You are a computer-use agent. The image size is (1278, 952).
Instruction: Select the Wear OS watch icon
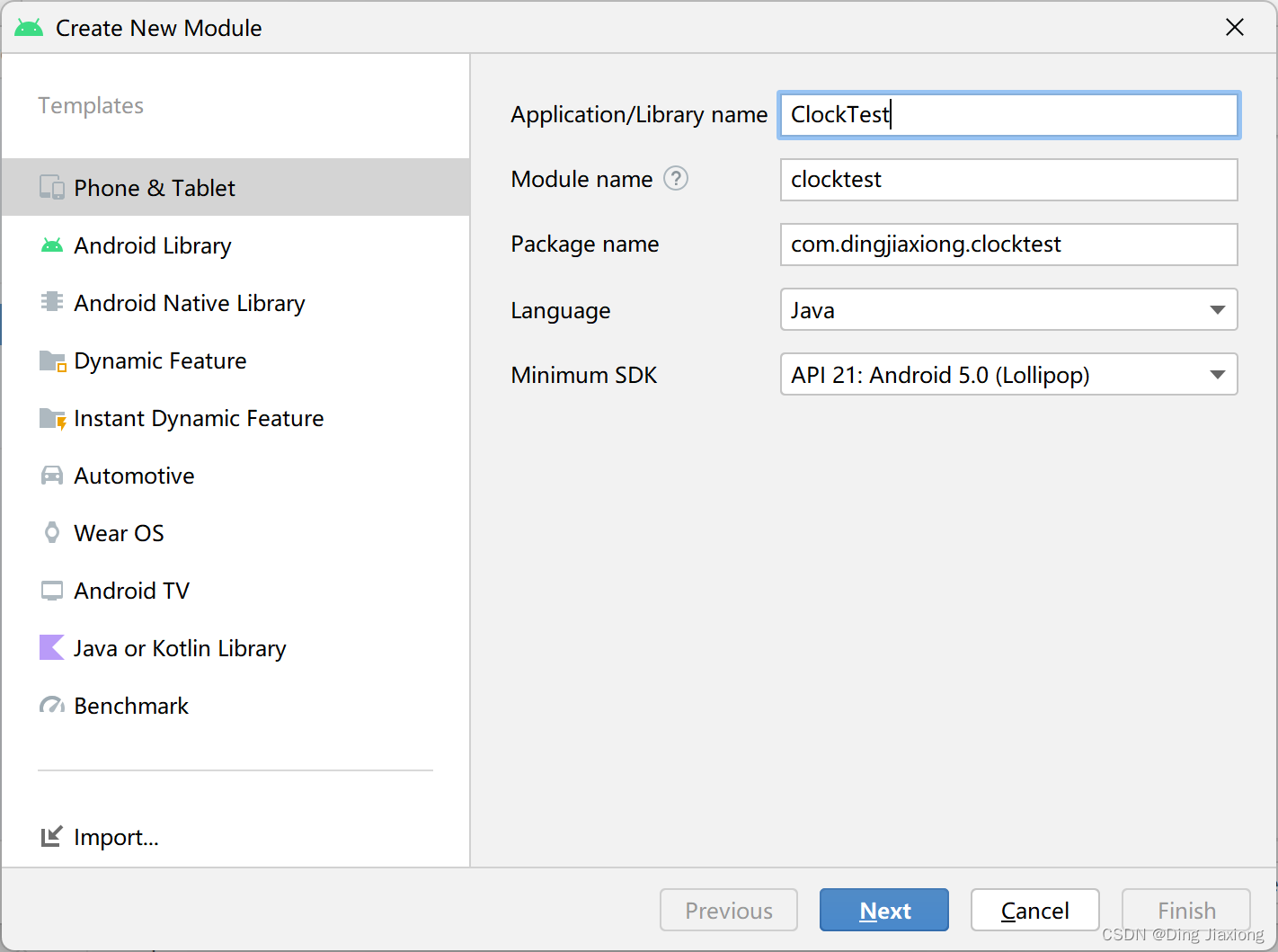click(52, 532)
